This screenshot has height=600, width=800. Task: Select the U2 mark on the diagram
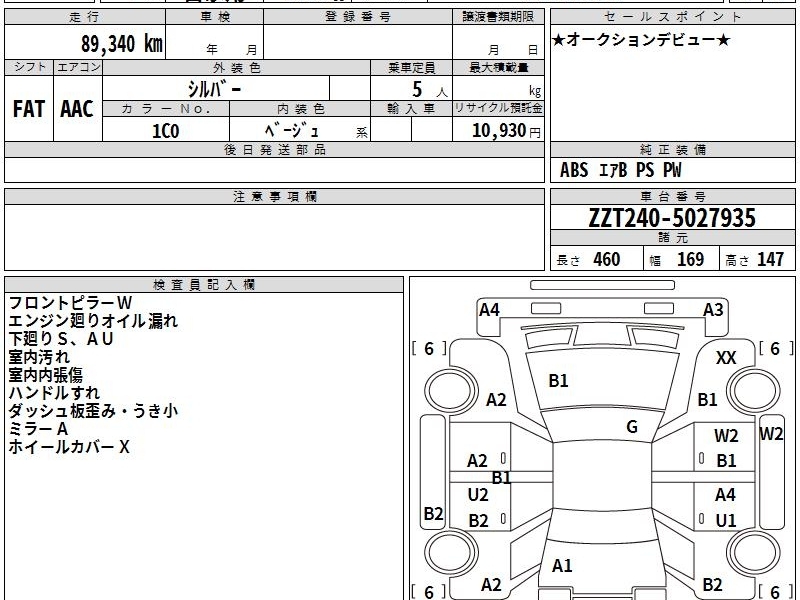click(478, 494)
